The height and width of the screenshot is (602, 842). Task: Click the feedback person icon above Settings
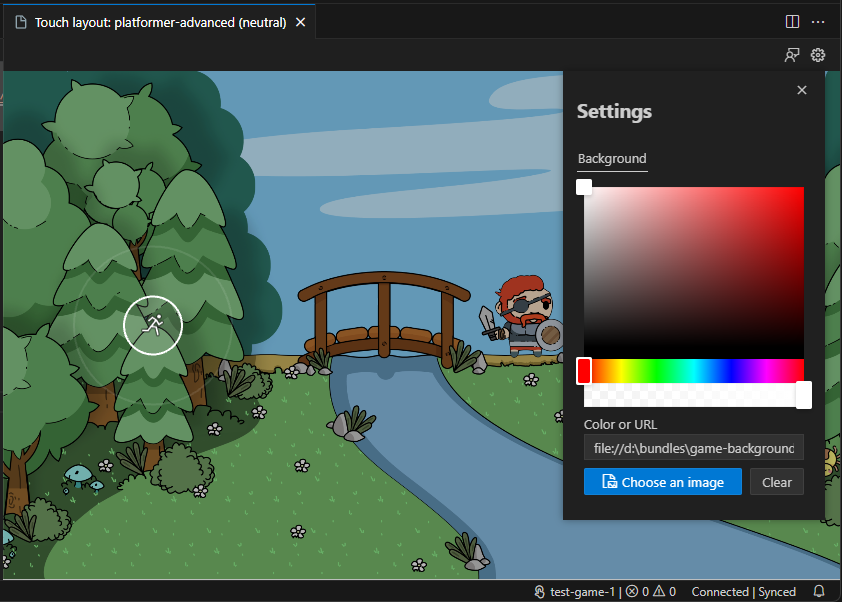pyautogui.click(x=792, y=55)
